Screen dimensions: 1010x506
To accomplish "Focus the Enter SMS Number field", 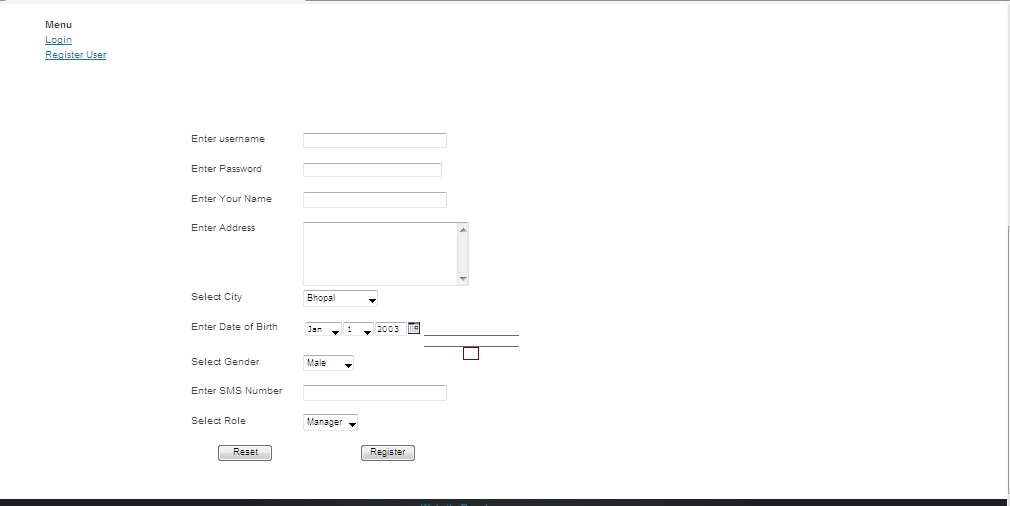I will click(375, 393).
